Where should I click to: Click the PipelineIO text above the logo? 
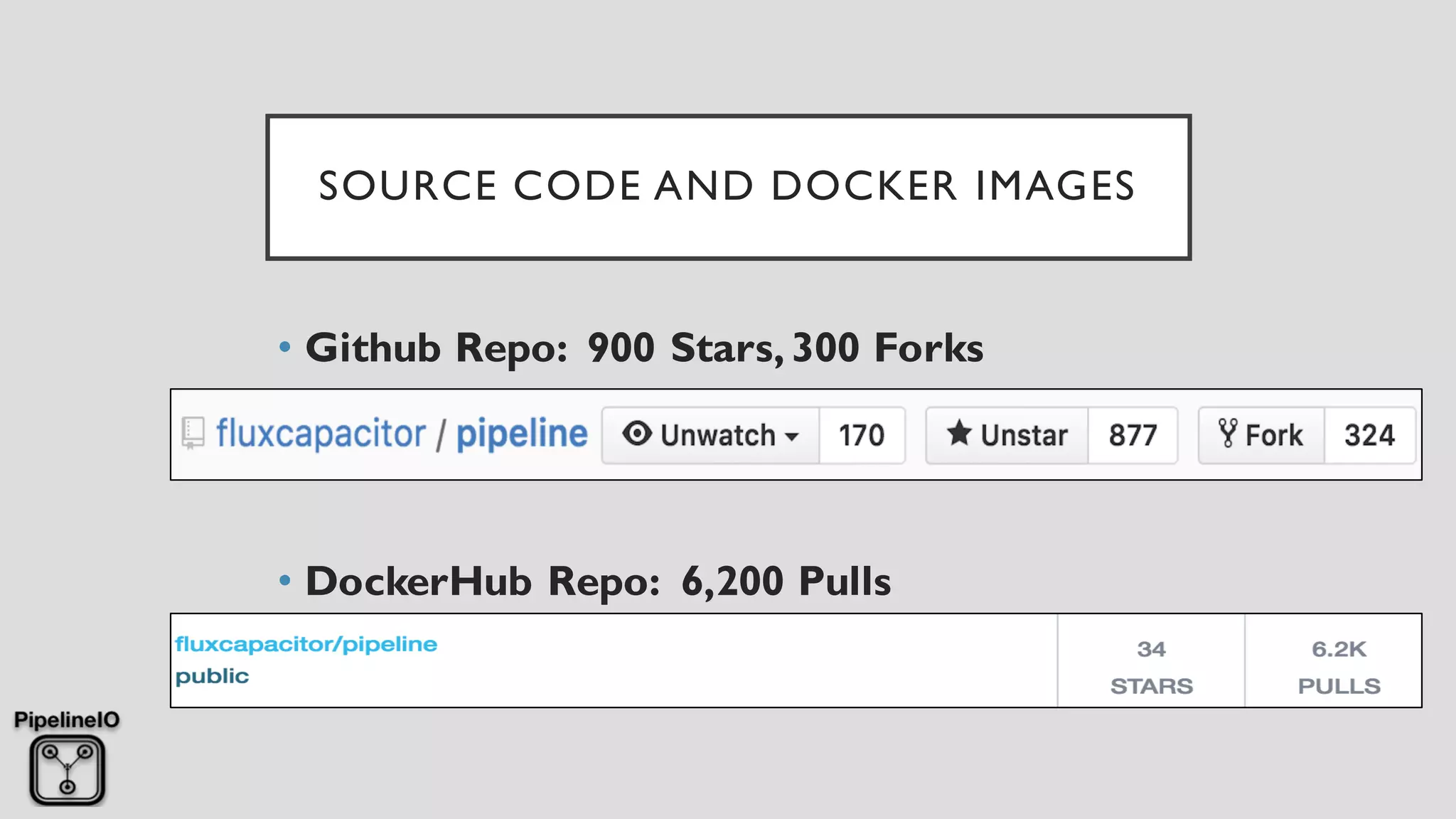(67, 720)
